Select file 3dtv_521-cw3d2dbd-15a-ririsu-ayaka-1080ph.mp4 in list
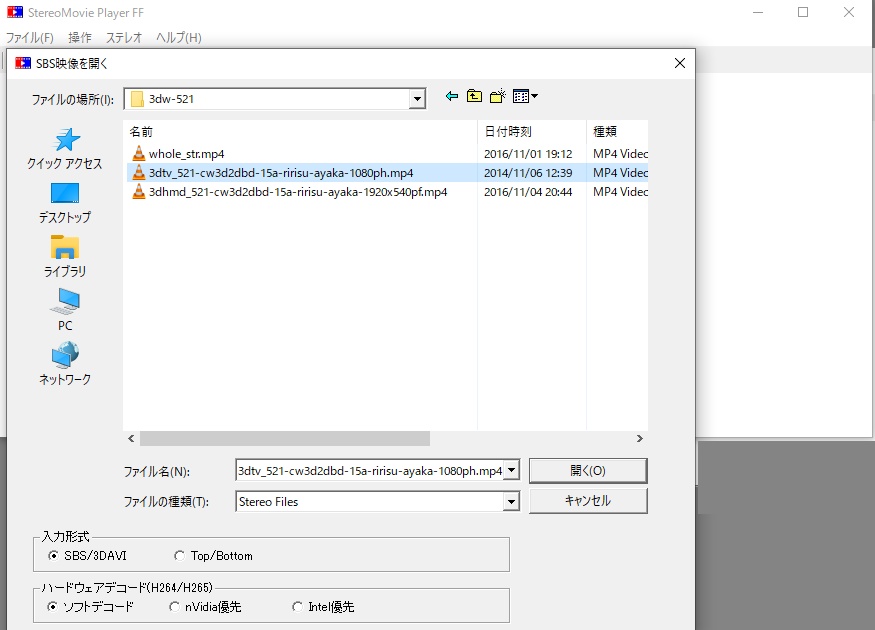The width and height of the screenshot is (875, 630). click(281, 172)
